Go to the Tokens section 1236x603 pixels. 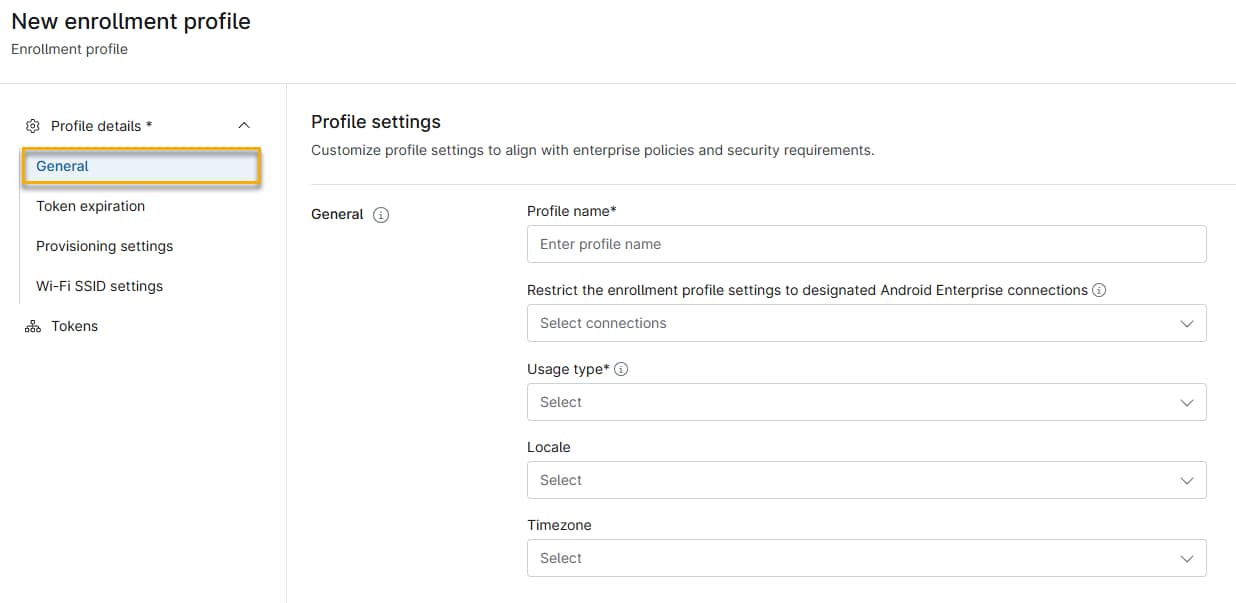click(x=74, y=326)
